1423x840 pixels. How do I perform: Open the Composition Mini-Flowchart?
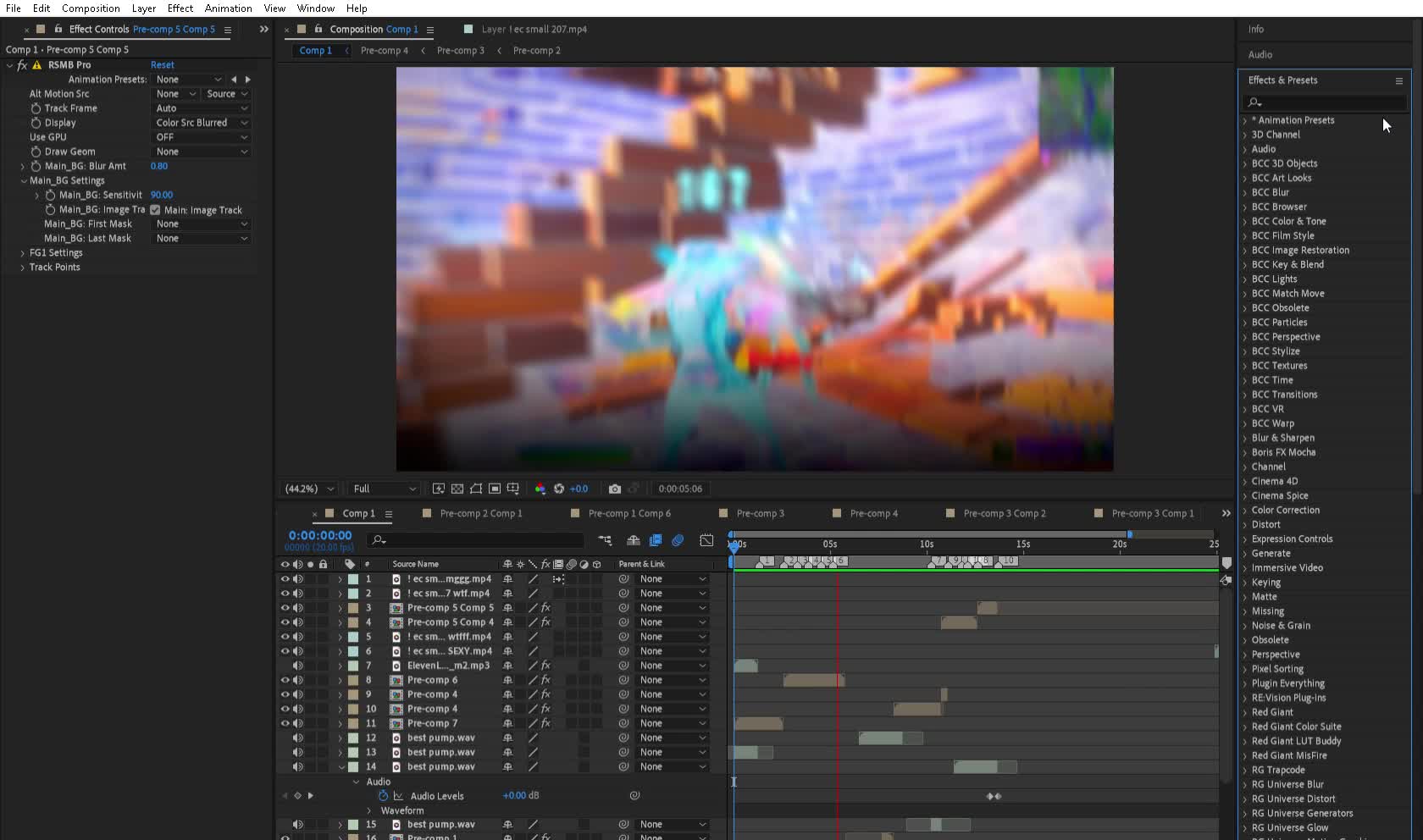(604, 540)
